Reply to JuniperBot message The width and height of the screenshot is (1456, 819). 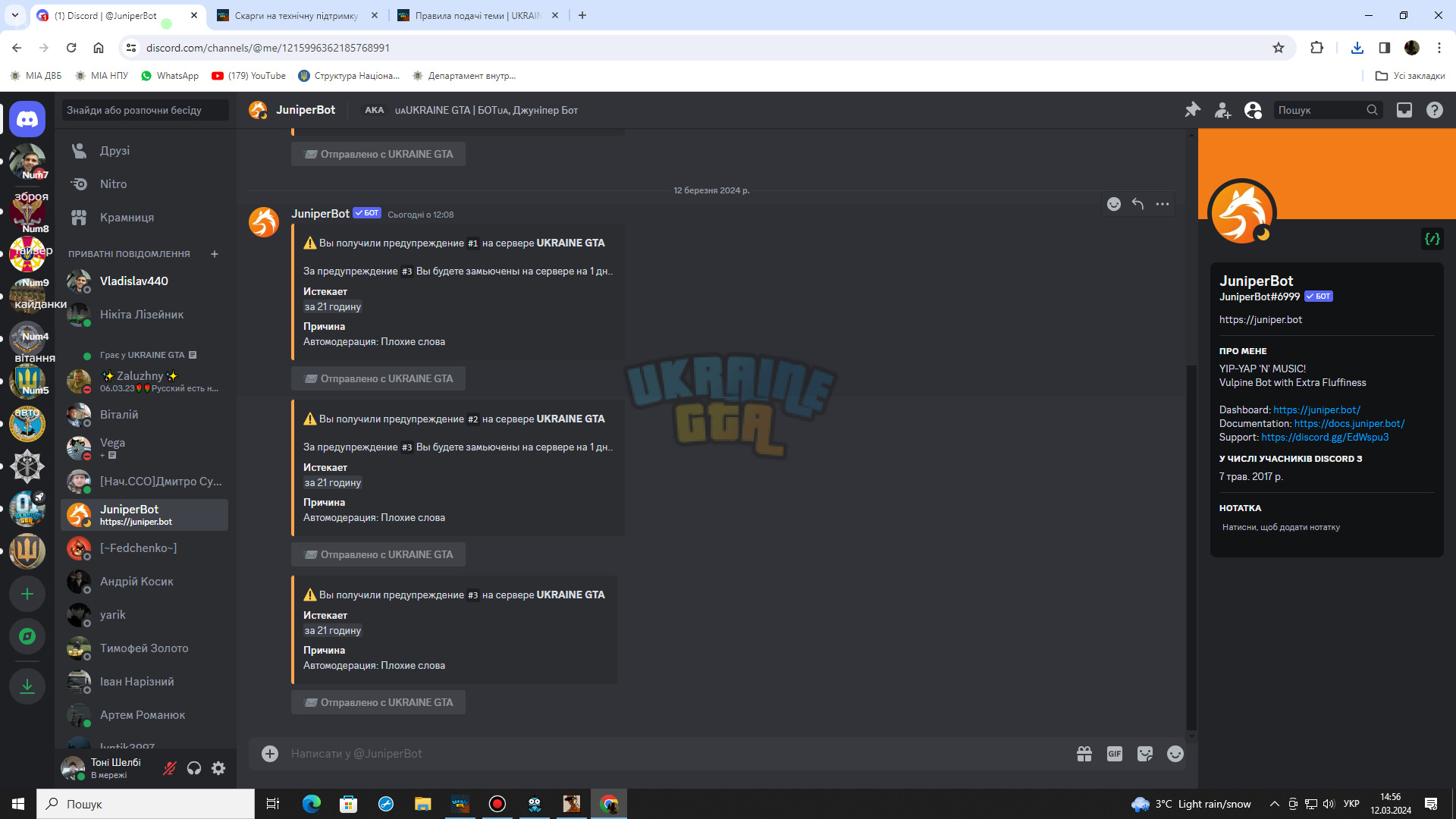coord(1137,204)
